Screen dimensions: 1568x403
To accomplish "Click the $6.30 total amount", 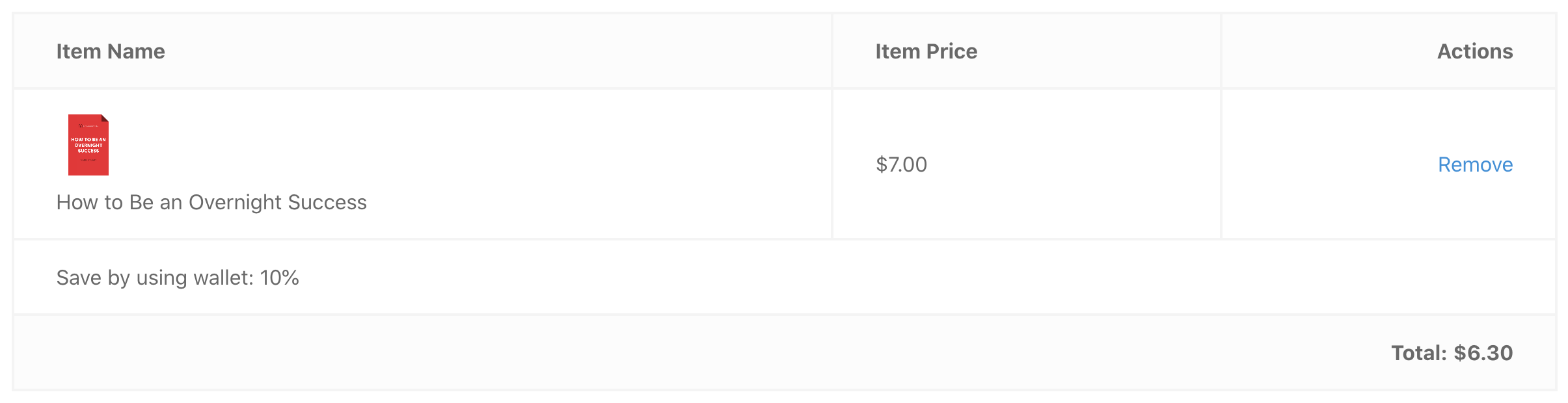I will click(x=1483, y=353).
